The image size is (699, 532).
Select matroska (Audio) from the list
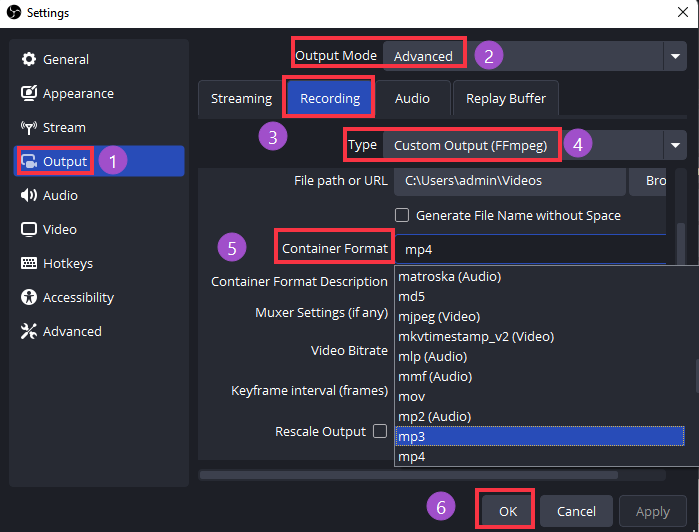(540, 276)
